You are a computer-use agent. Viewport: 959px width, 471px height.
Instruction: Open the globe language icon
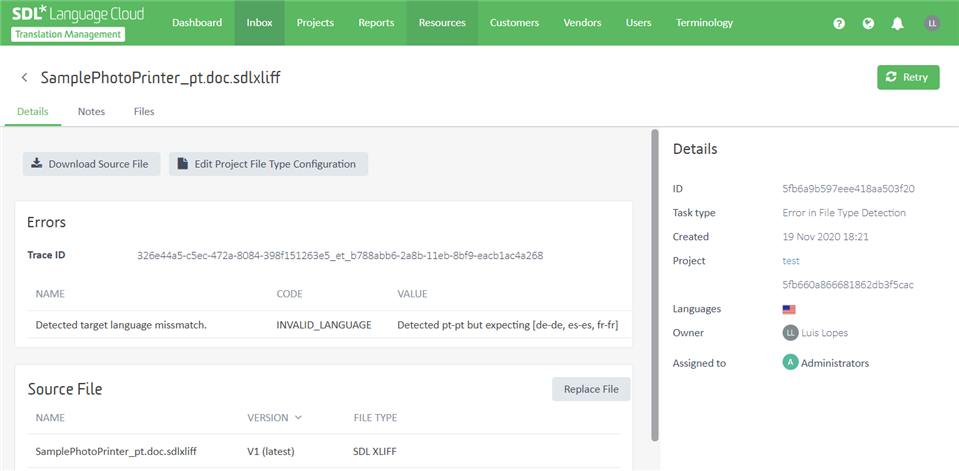pos(868,23)
